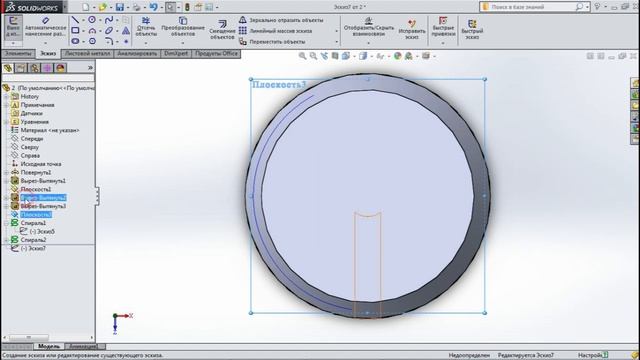Switch to the Элементы tab
The width and height of the screenshot is (640, 360).
click(x=18, y=54)
